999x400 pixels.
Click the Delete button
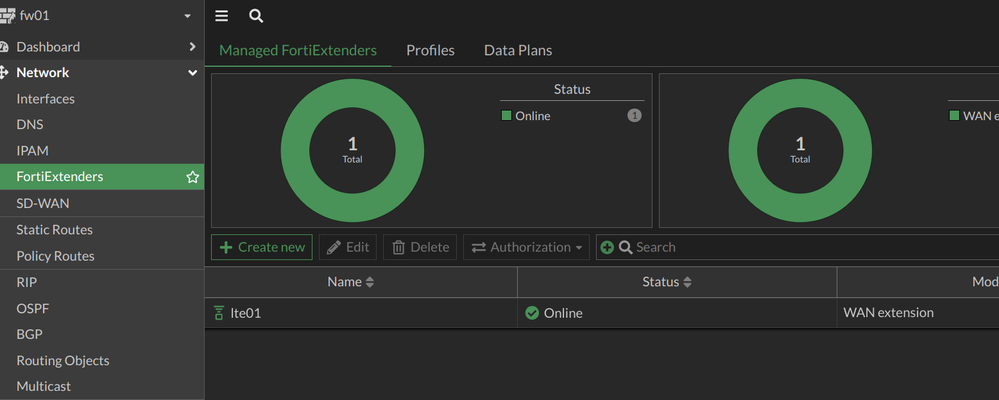tap(420, 247)
